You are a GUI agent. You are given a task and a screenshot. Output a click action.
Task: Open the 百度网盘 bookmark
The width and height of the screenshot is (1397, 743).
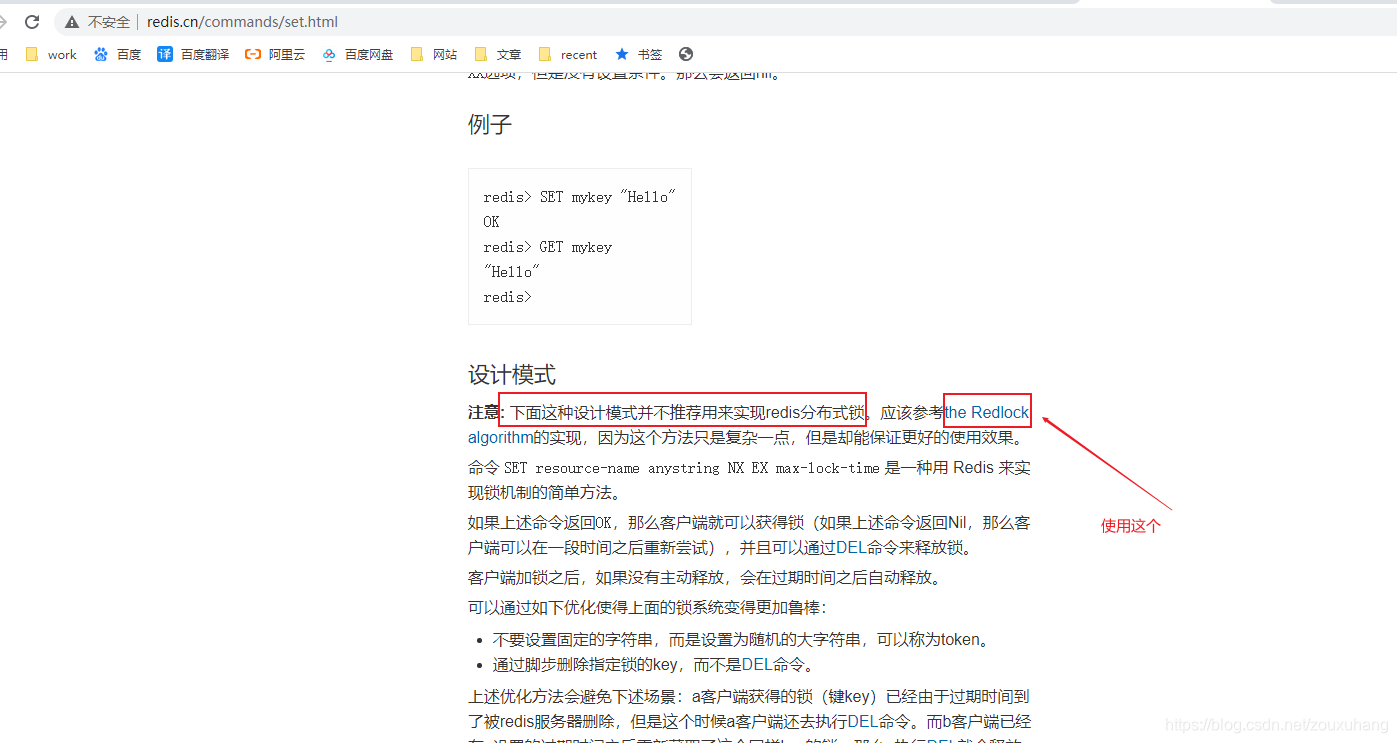pyautogui.click(x=358, y=54)
